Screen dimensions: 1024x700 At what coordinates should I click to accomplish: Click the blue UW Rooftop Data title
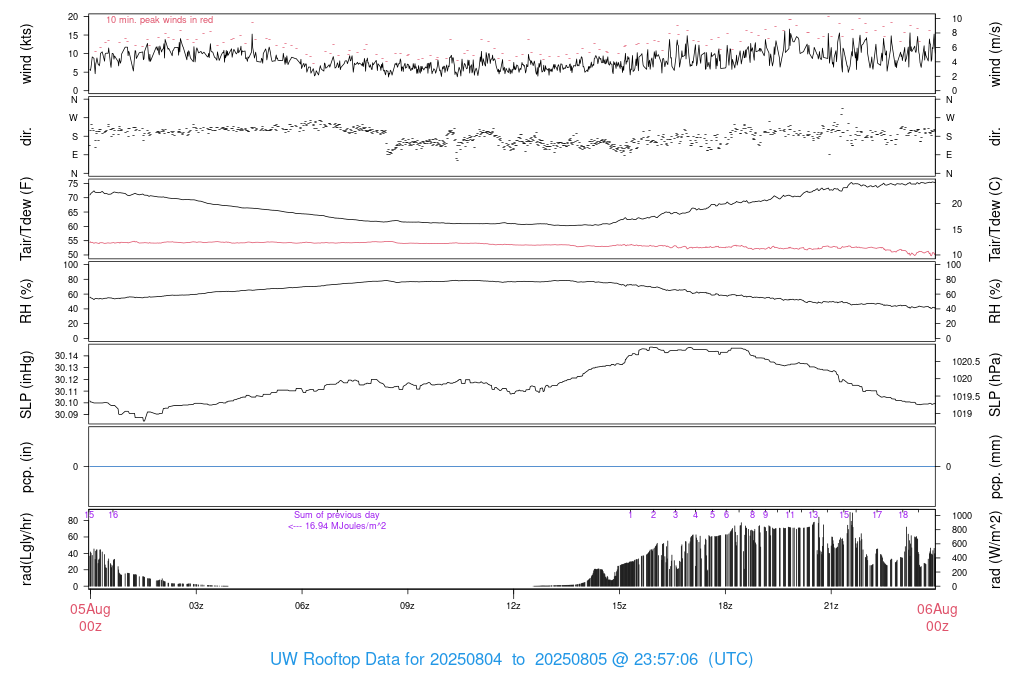point(511,660)
